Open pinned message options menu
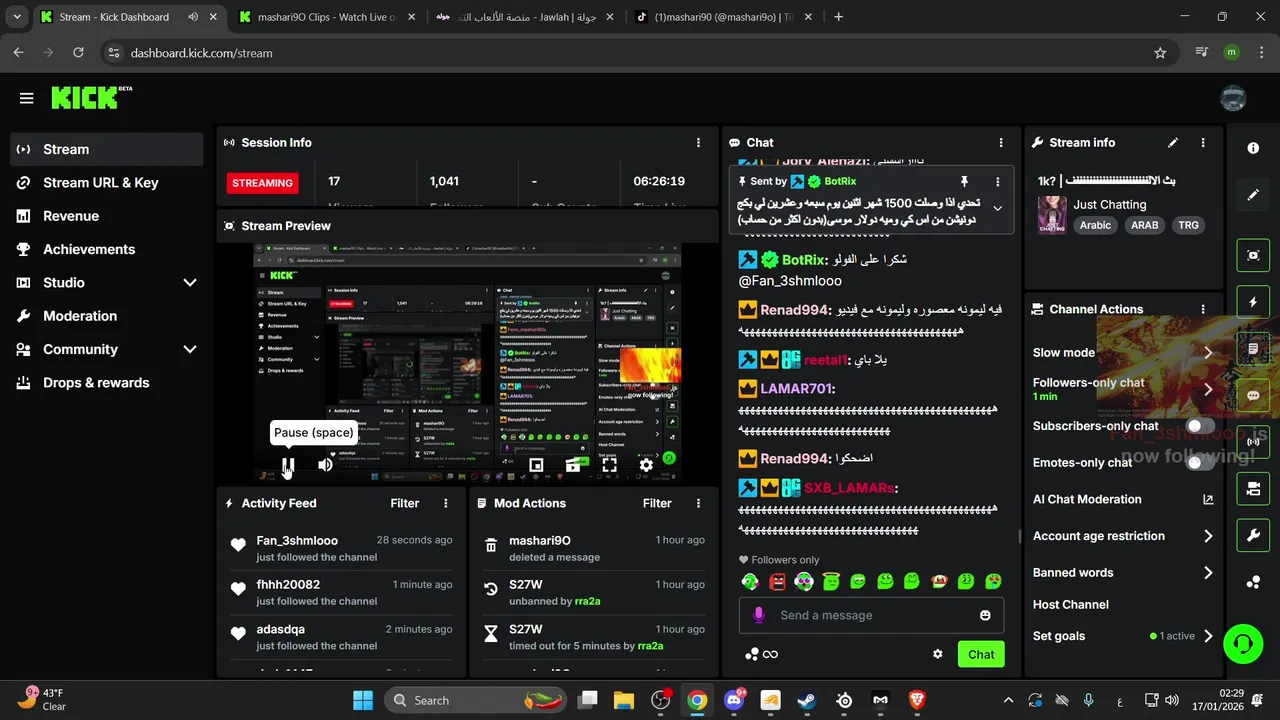Image resolution: width=1280 pixels, height=720 pixels. point(997,181)
